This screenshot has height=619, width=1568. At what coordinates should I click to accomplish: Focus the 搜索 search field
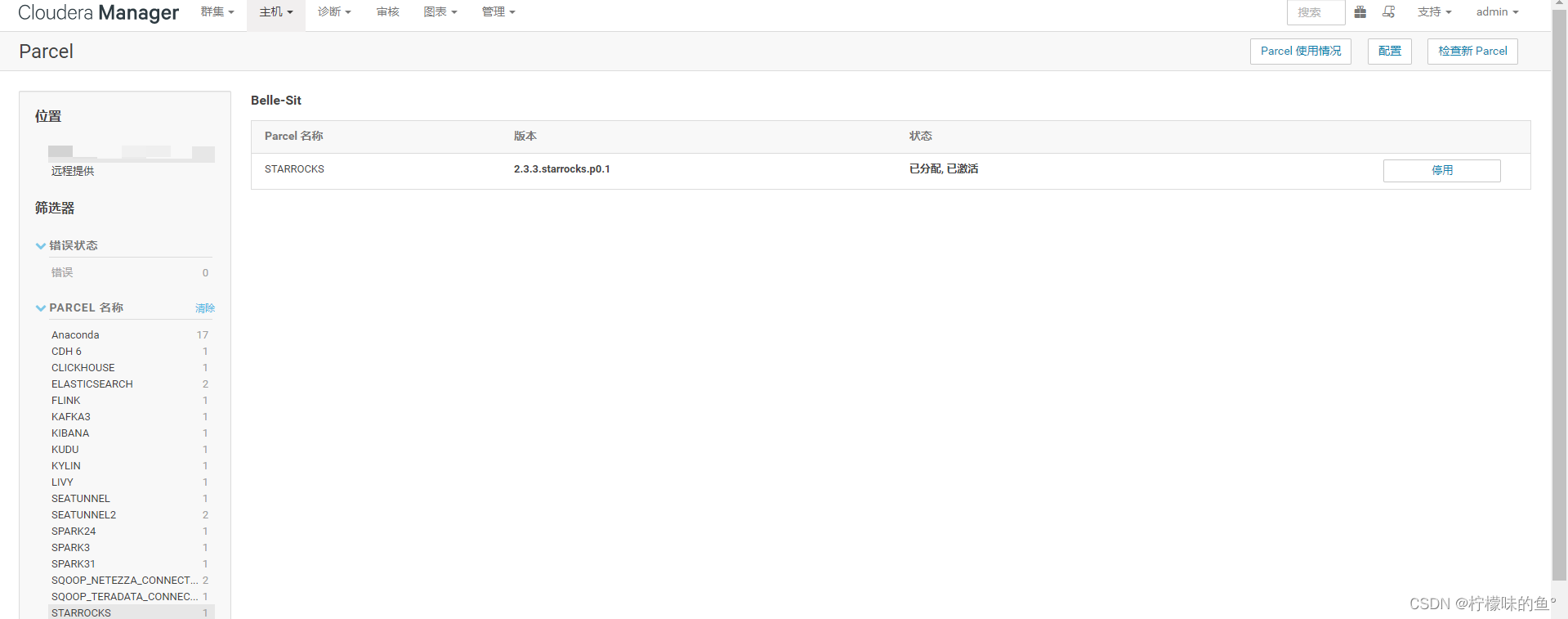(1316, 12)
